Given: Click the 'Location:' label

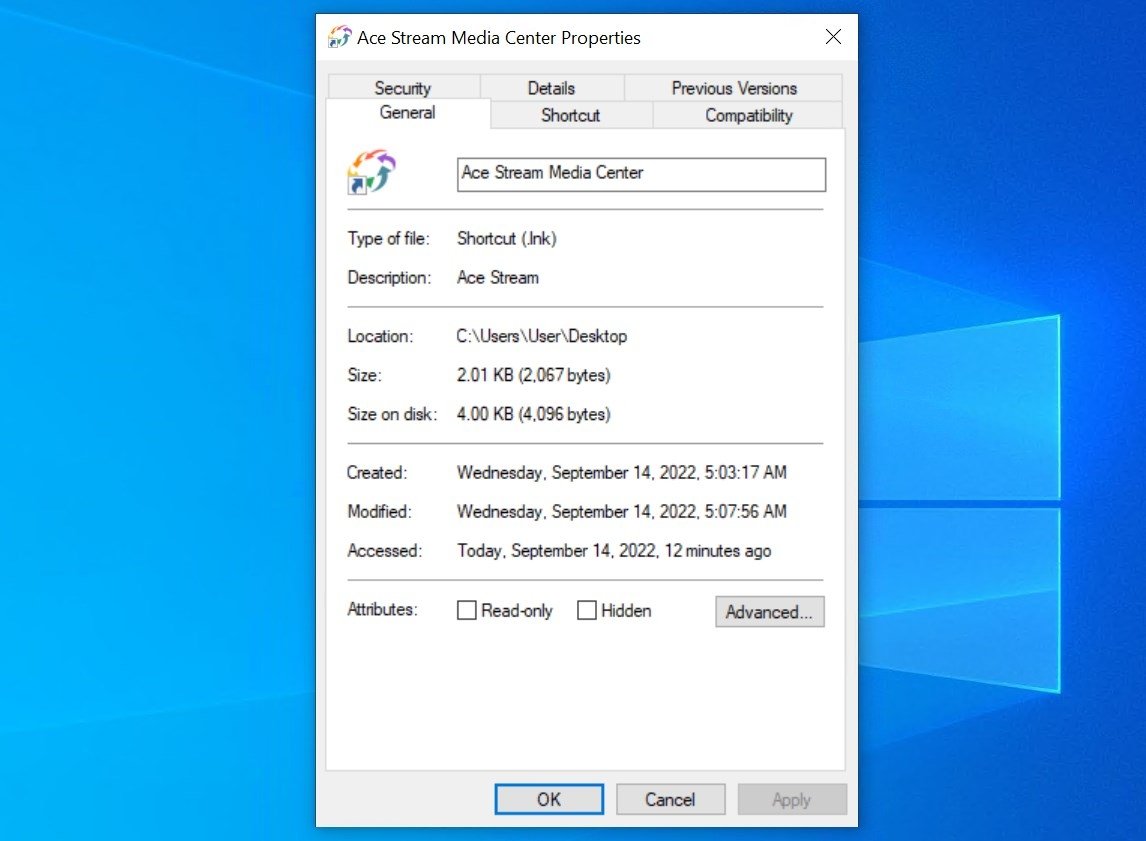Looking at the screenshot, I should pyautogui.click(x=380, y=336).
